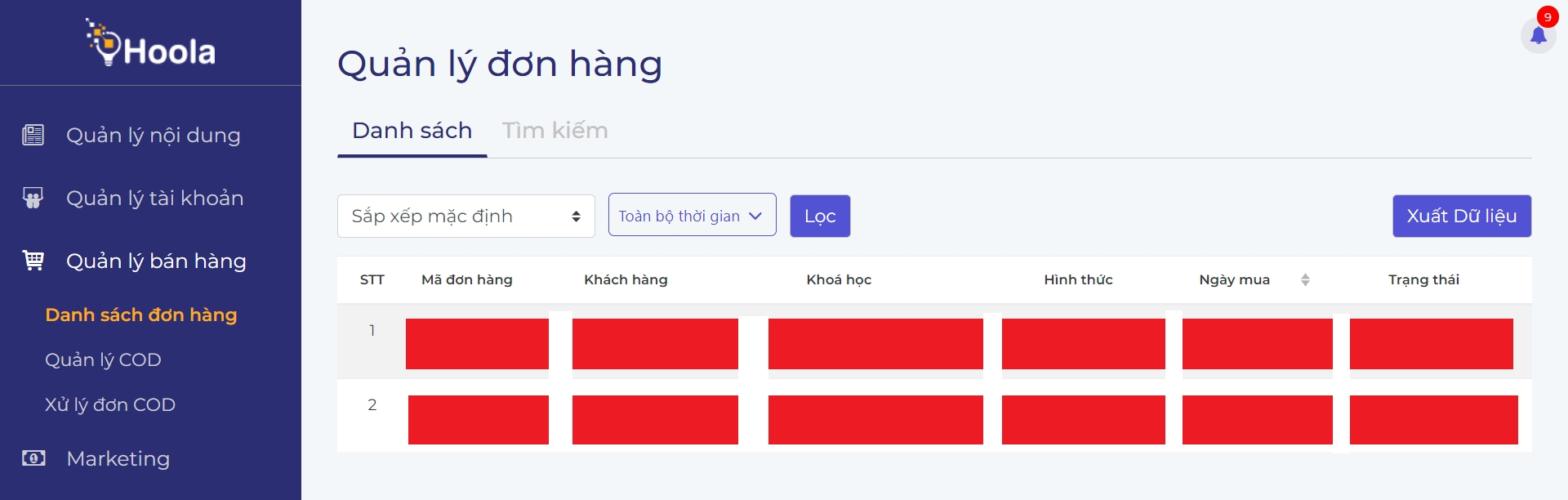The image size is (1568, 500).
Task: Click the red notification count badge
Action: tap(1547, 17)
